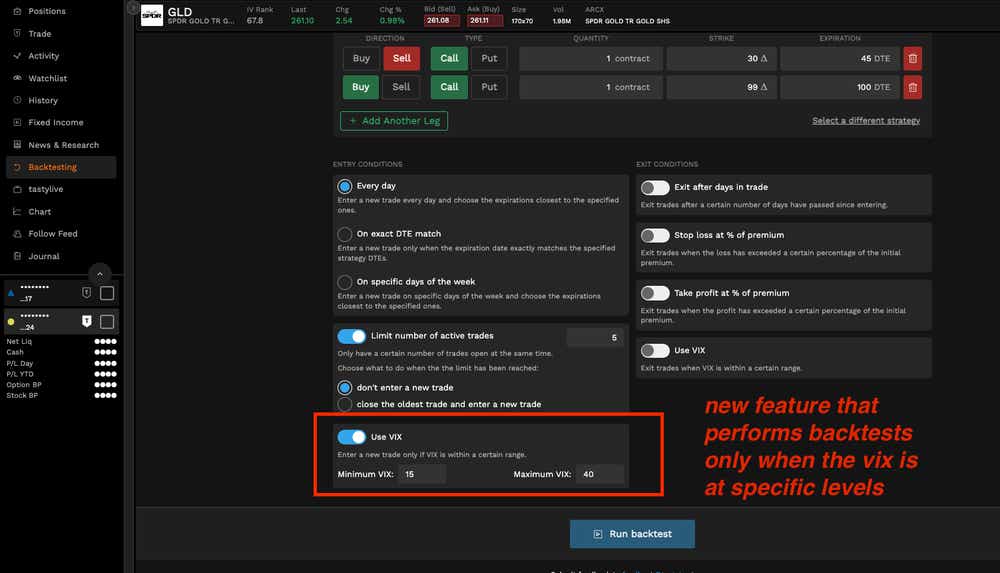Click the GLD SPDR symbol logo
The height and width of the screenshot is (573, 1000).
152,15
